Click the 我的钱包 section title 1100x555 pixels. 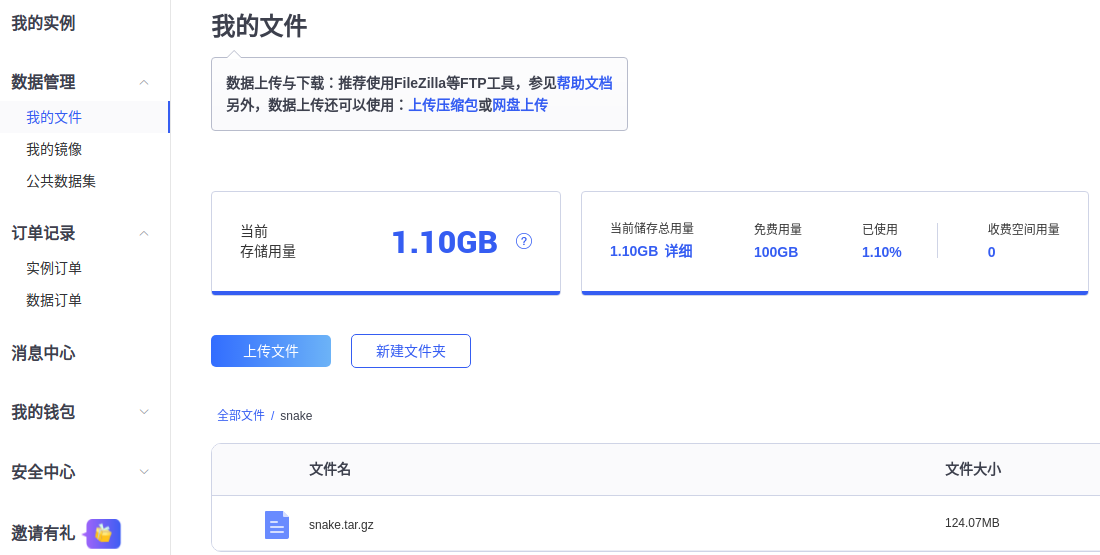point(43,412)
